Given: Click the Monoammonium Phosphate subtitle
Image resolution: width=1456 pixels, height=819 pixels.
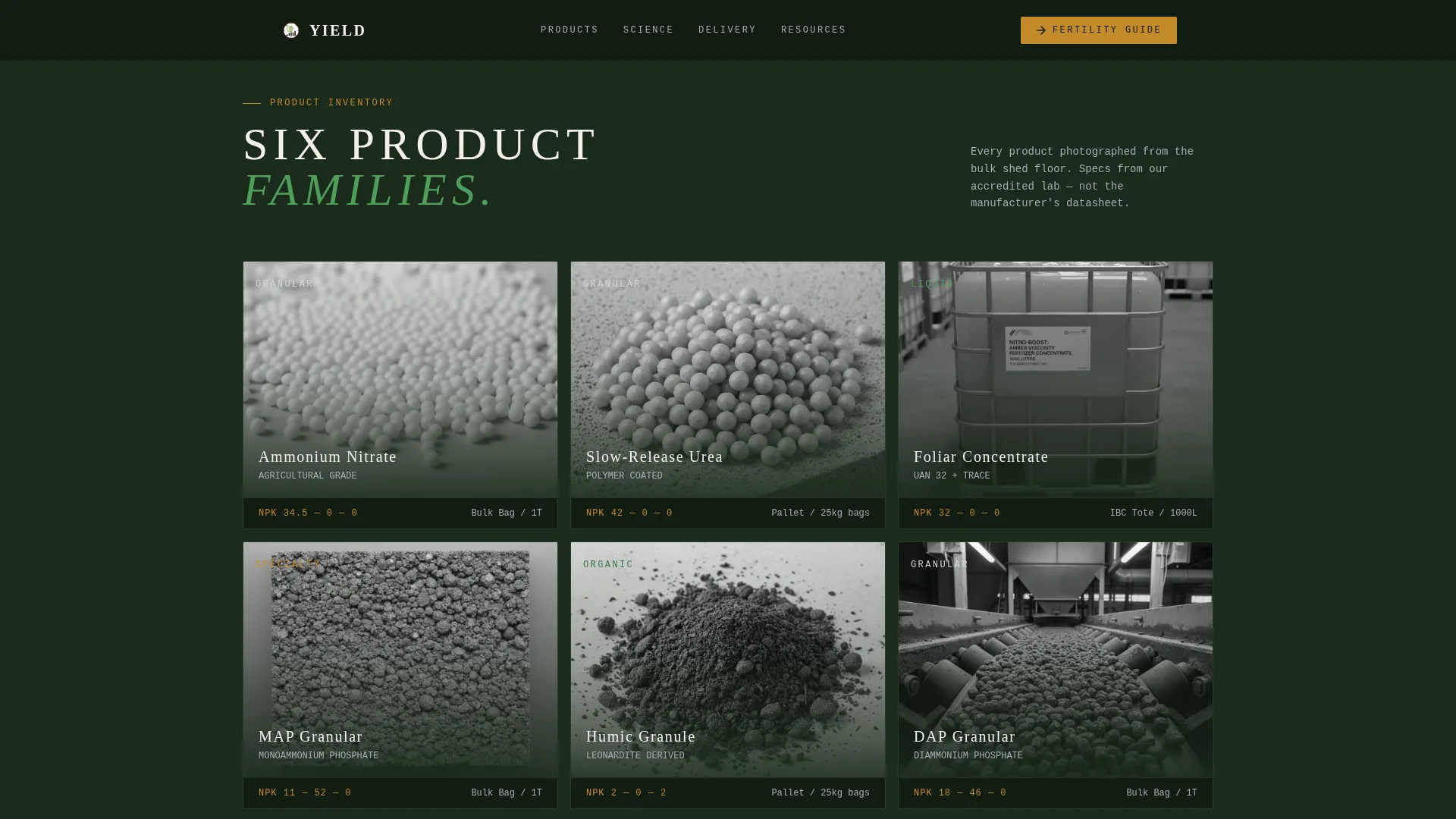Looking at the screenshot, I should (318, 756).
